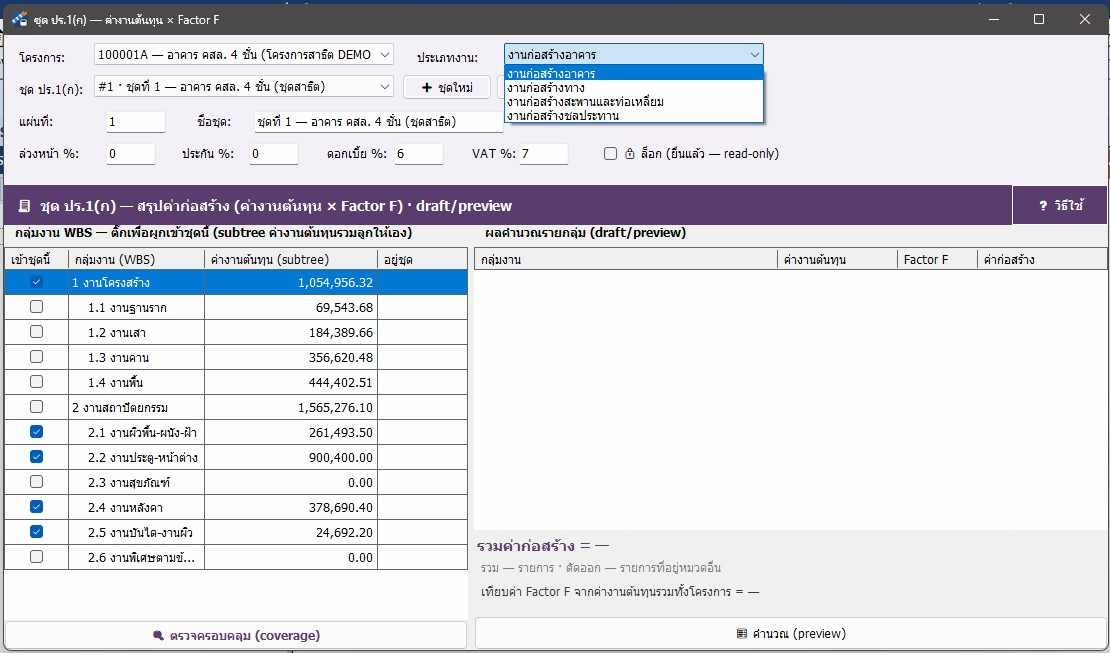Image resolution: width=1110 pixels, height=653 pixels.
Task: Click the อยู่ชุด column header
Action: tap(422, 259)
